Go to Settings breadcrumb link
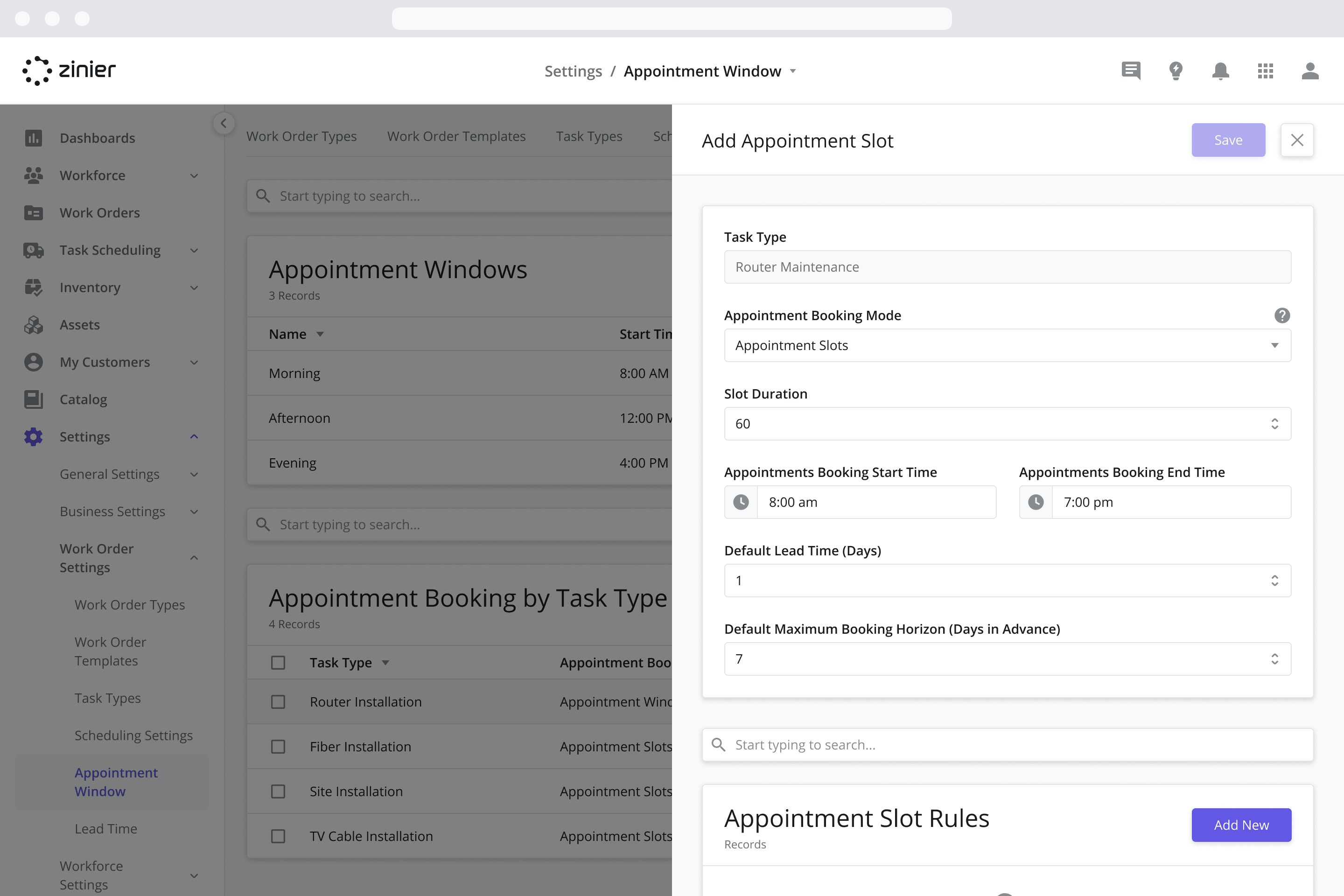This screenshot has width=1344, height=896. 573,71
